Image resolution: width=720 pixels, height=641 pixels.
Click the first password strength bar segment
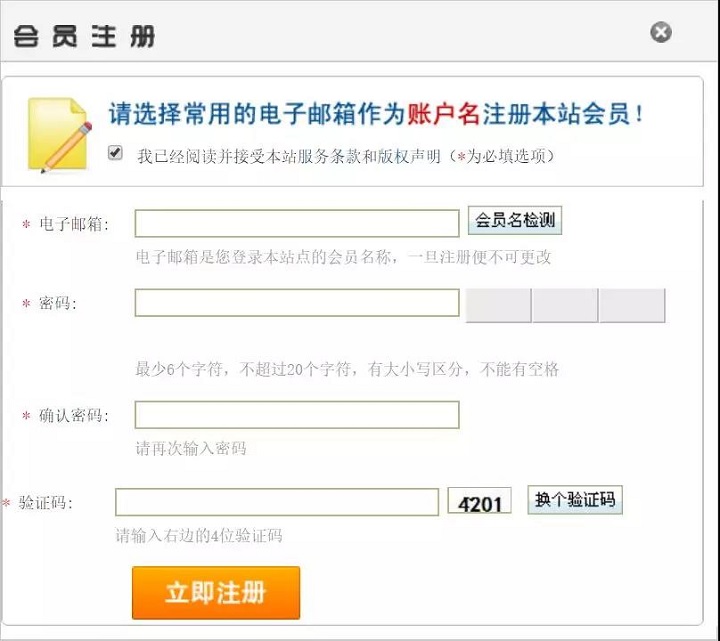click(x=498, y=305)
